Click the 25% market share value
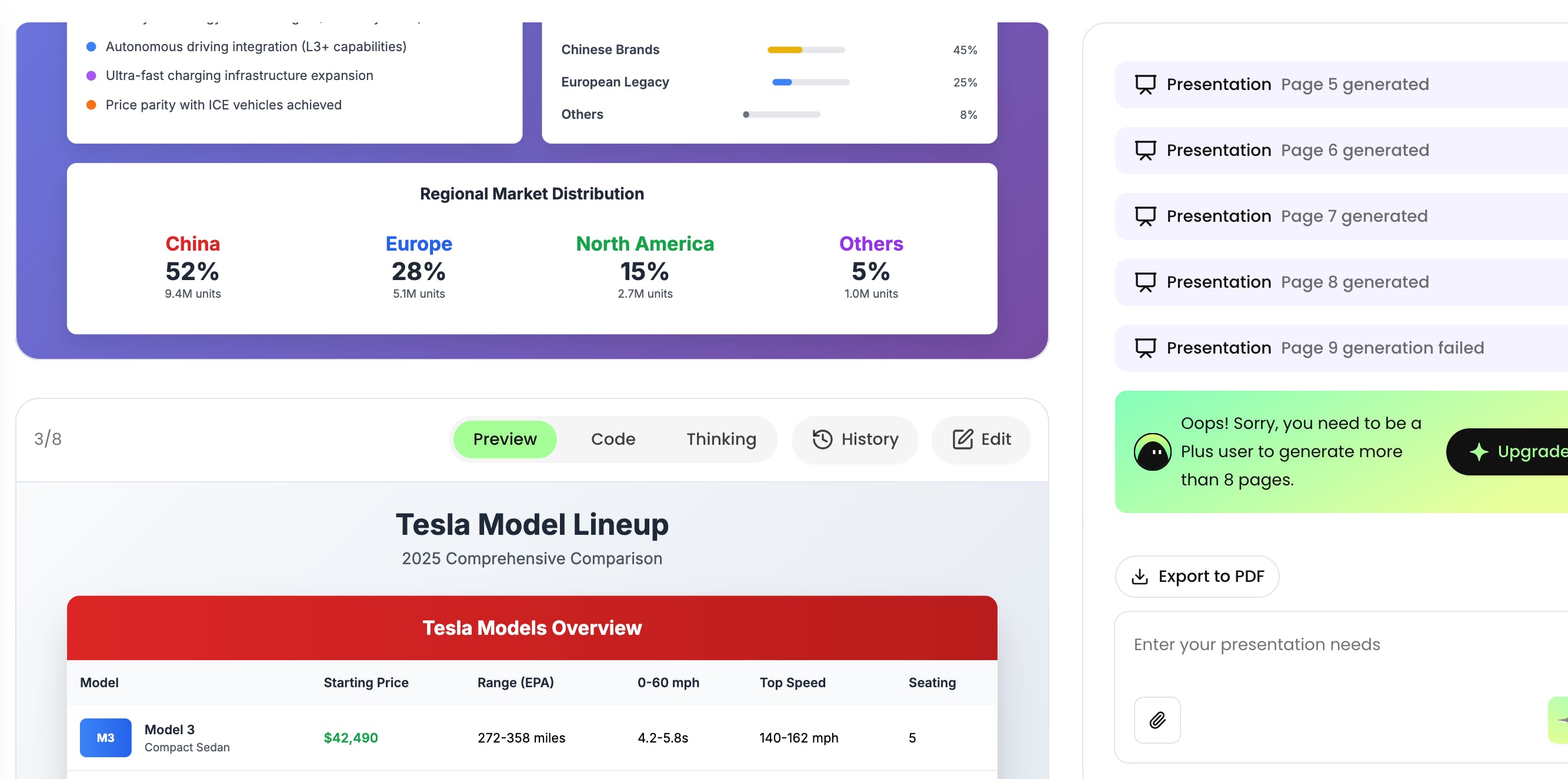The height and width of the screenshot is (779, 1568). [x=965, y=82]
